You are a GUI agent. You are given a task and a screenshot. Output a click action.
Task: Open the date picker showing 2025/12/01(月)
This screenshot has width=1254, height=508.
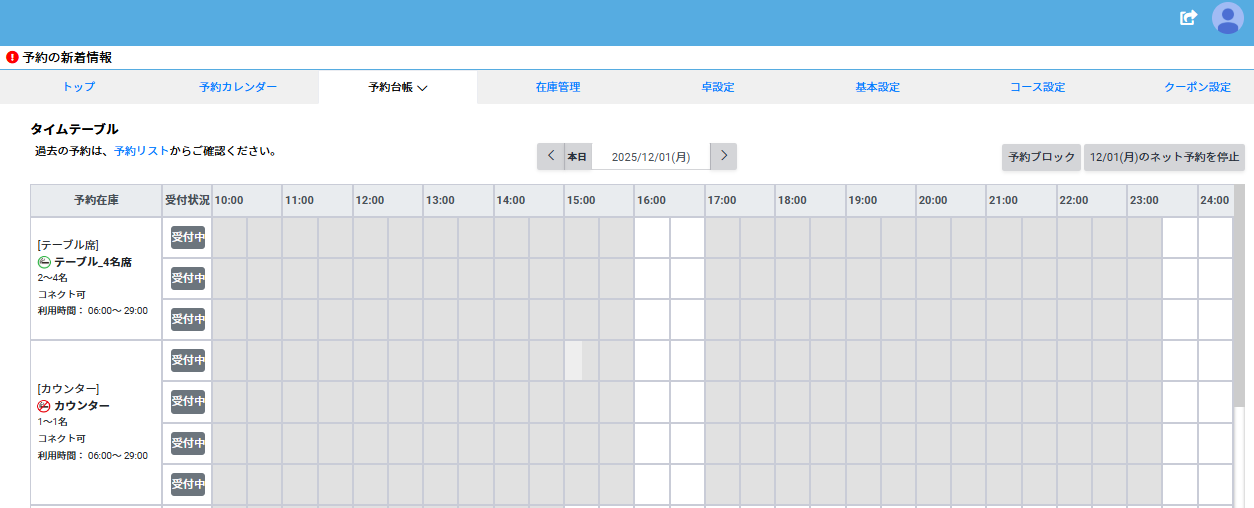click(x=650, y=157)
